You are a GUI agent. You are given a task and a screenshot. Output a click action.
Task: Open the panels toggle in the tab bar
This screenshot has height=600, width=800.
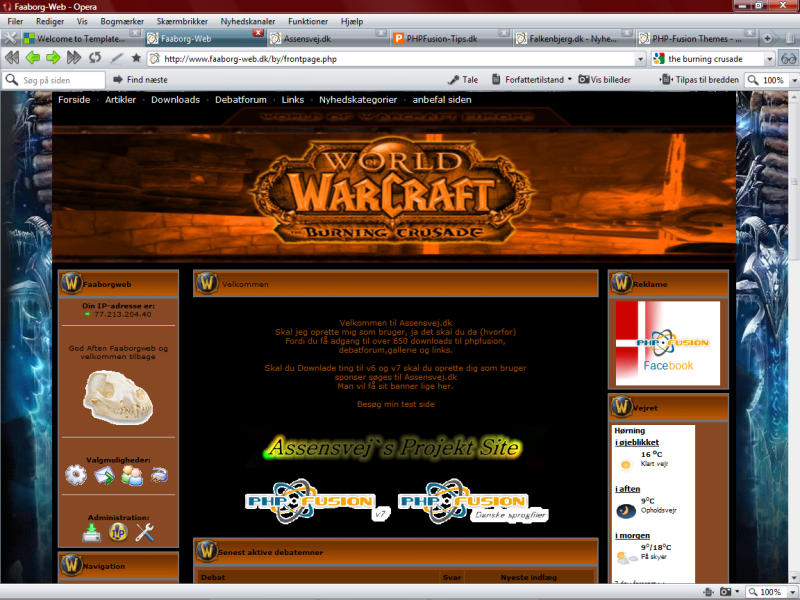tap(10, 38)
